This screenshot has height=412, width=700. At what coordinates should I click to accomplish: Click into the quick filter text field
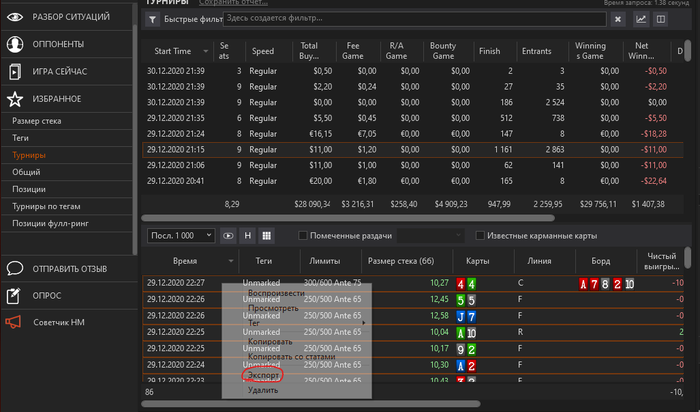[x=400, y=19]
